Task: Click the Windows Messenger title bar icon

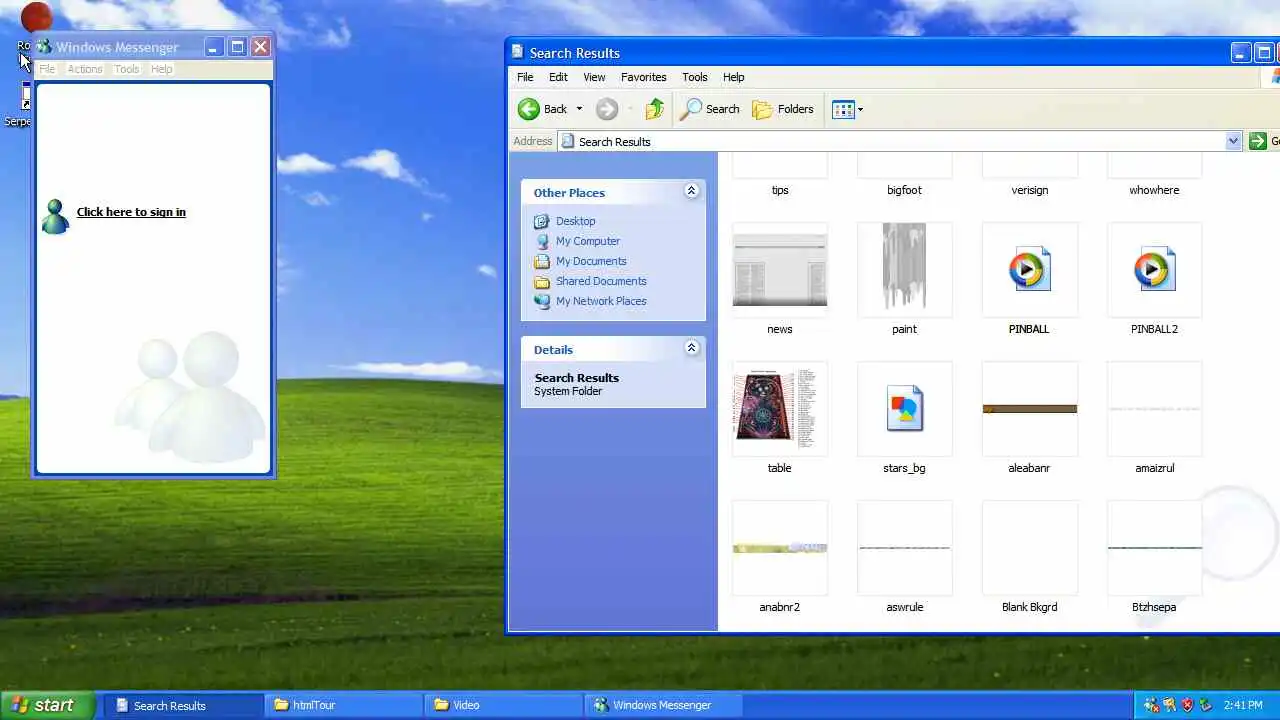Action: tap(44, 46)
